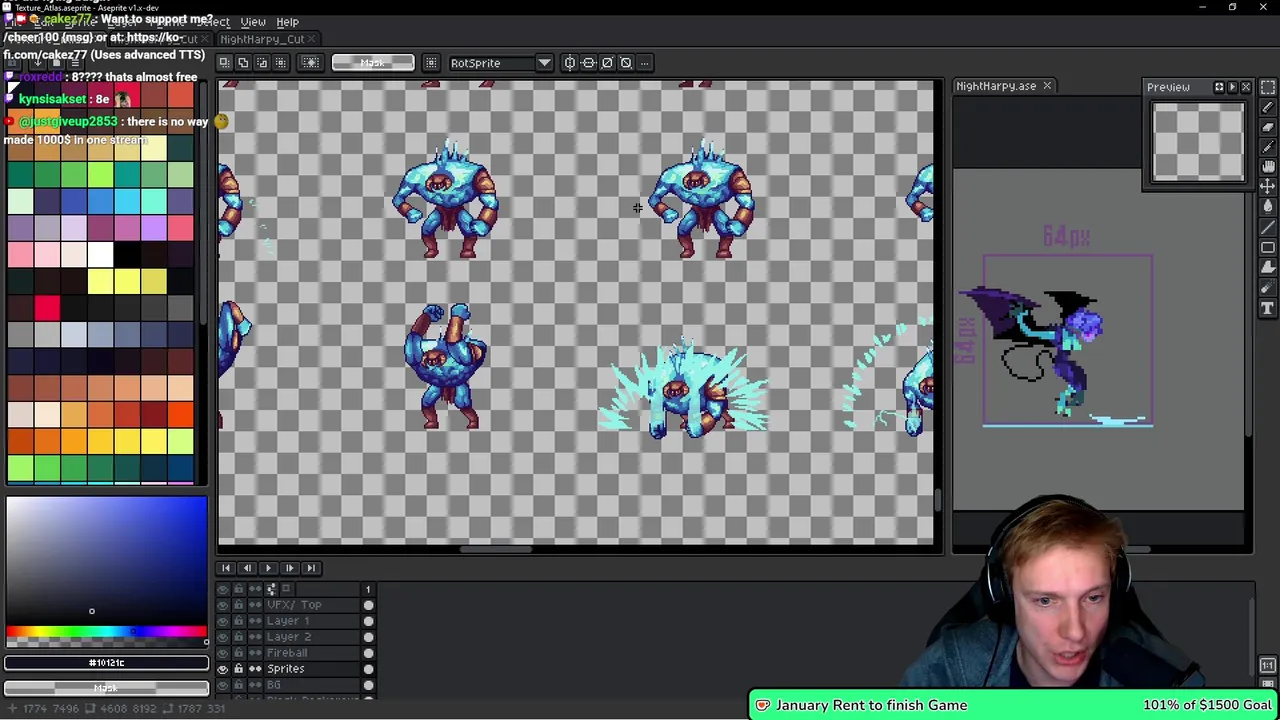Click foreground color hex #10121C field
The width and height of the screenshot is (1280, 720).
[x=106, y=663]
